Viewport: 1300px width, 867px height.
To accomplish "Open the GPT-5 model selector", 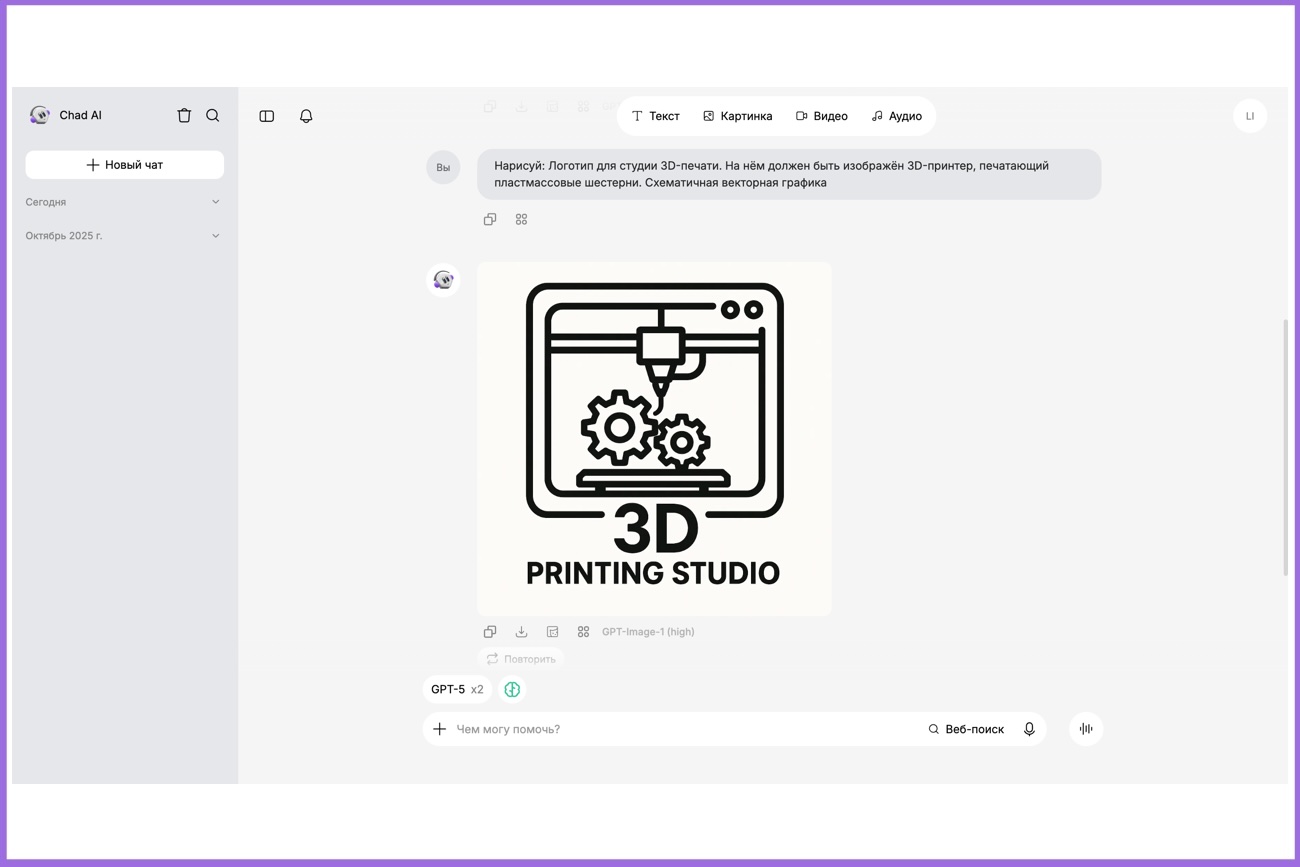I will 456,689.
